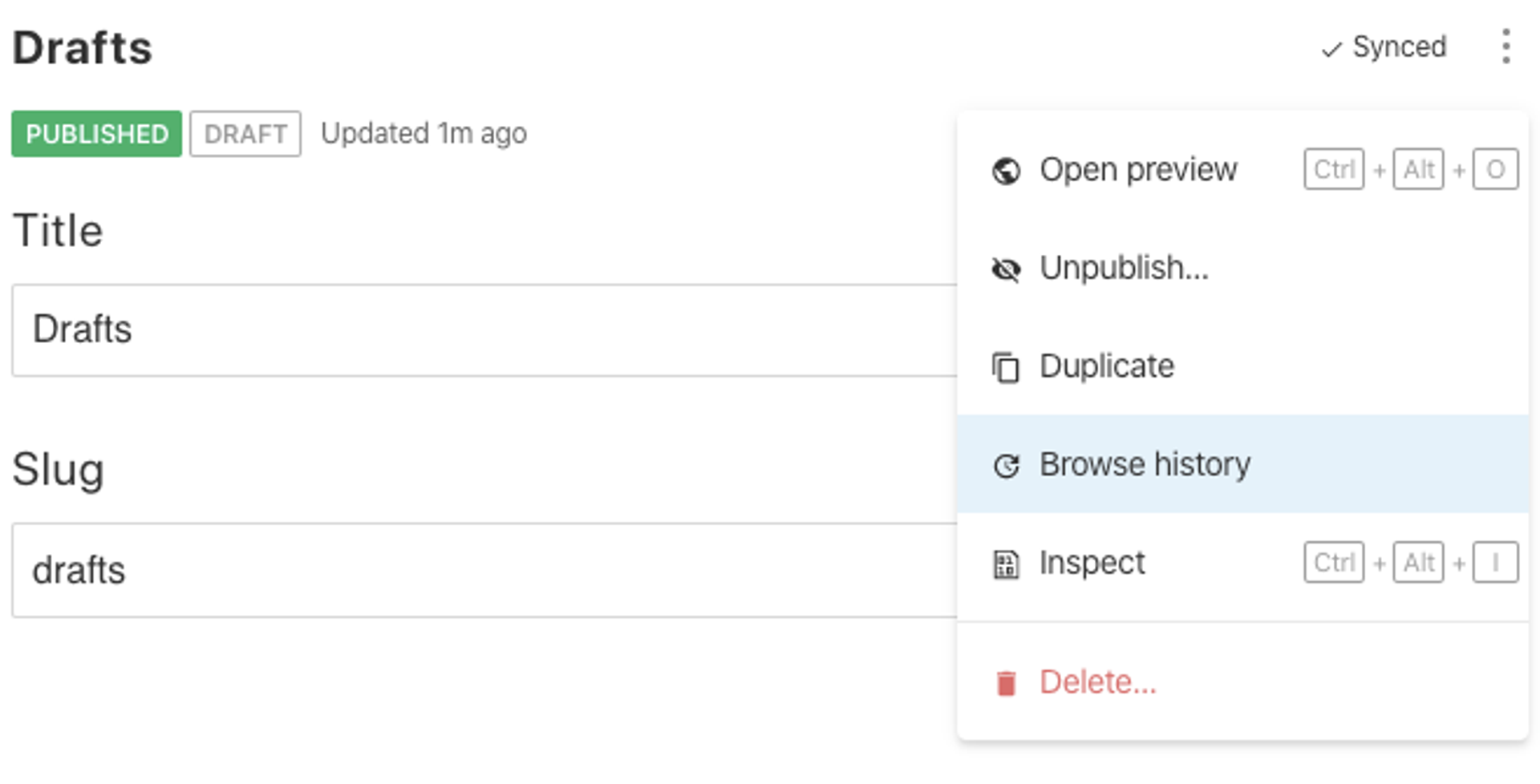The width and height of the screenshot is (1540, 784).
Task: Click the Synced checkmark icon
Action: 1331,50
